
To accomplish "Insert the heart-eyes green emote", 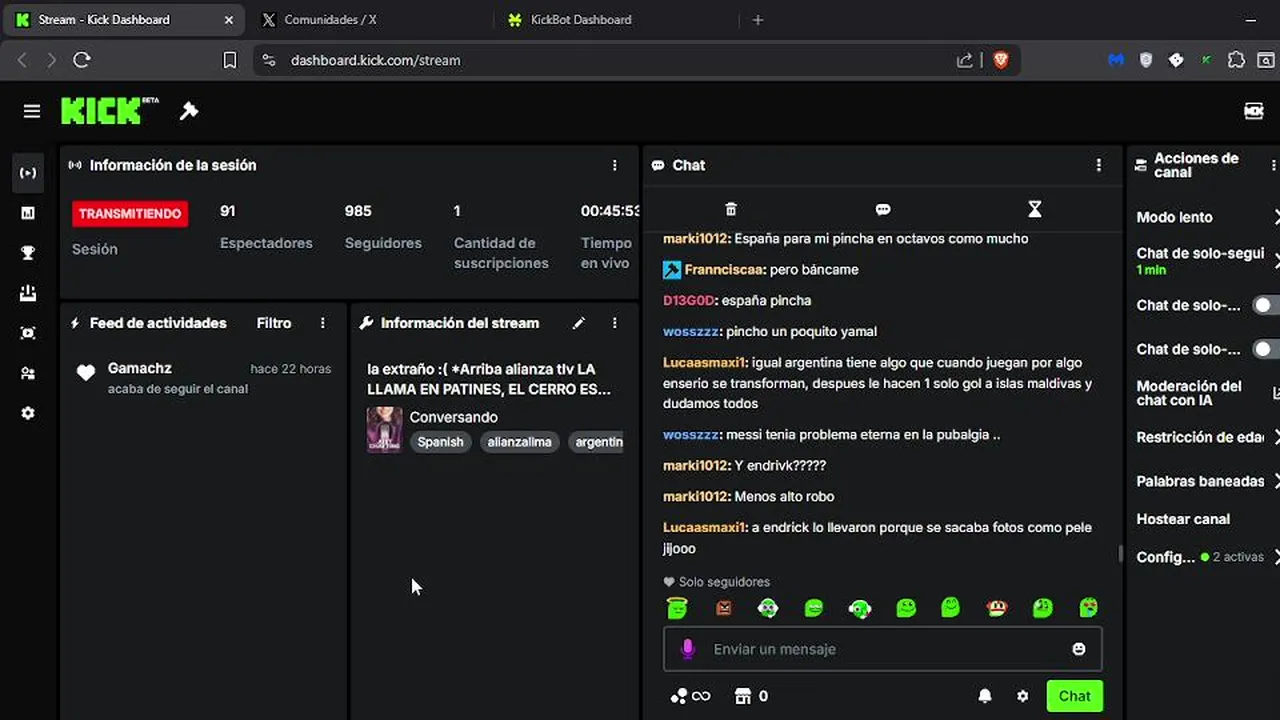I will click(1088, 607).
